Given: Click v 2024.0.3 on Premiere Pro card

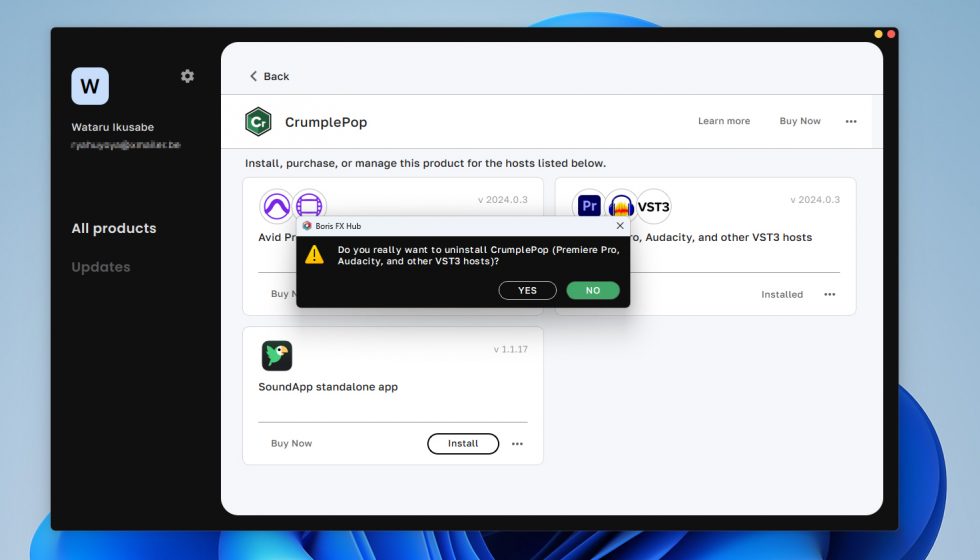Looking at the screenshot, I should point(815,200).
